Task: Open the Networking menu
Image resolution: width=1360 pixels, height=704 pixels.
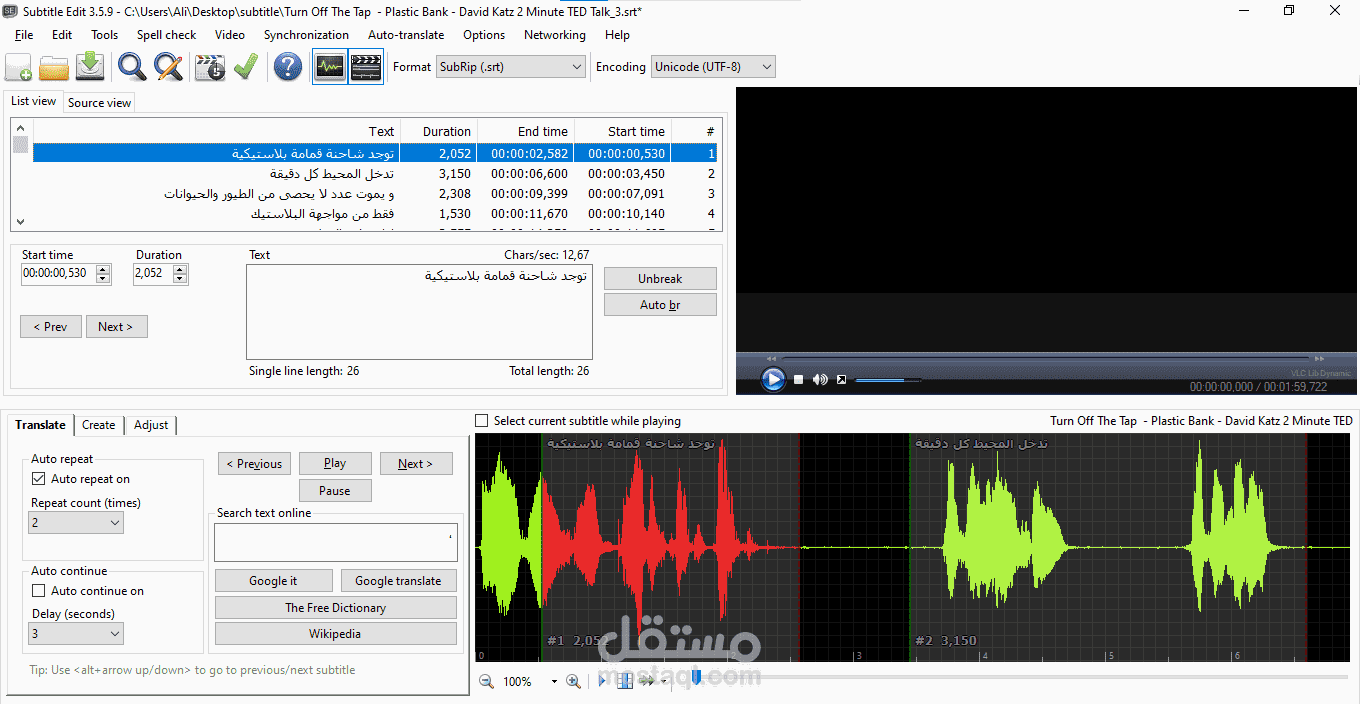Action: point(555,35)
